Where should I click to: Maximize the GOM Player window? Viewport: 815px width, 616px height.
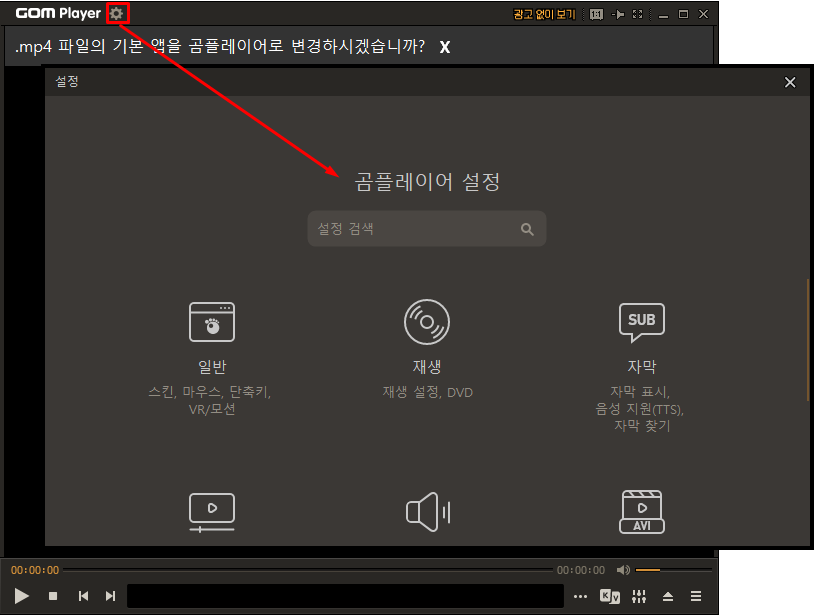[683, 15]
